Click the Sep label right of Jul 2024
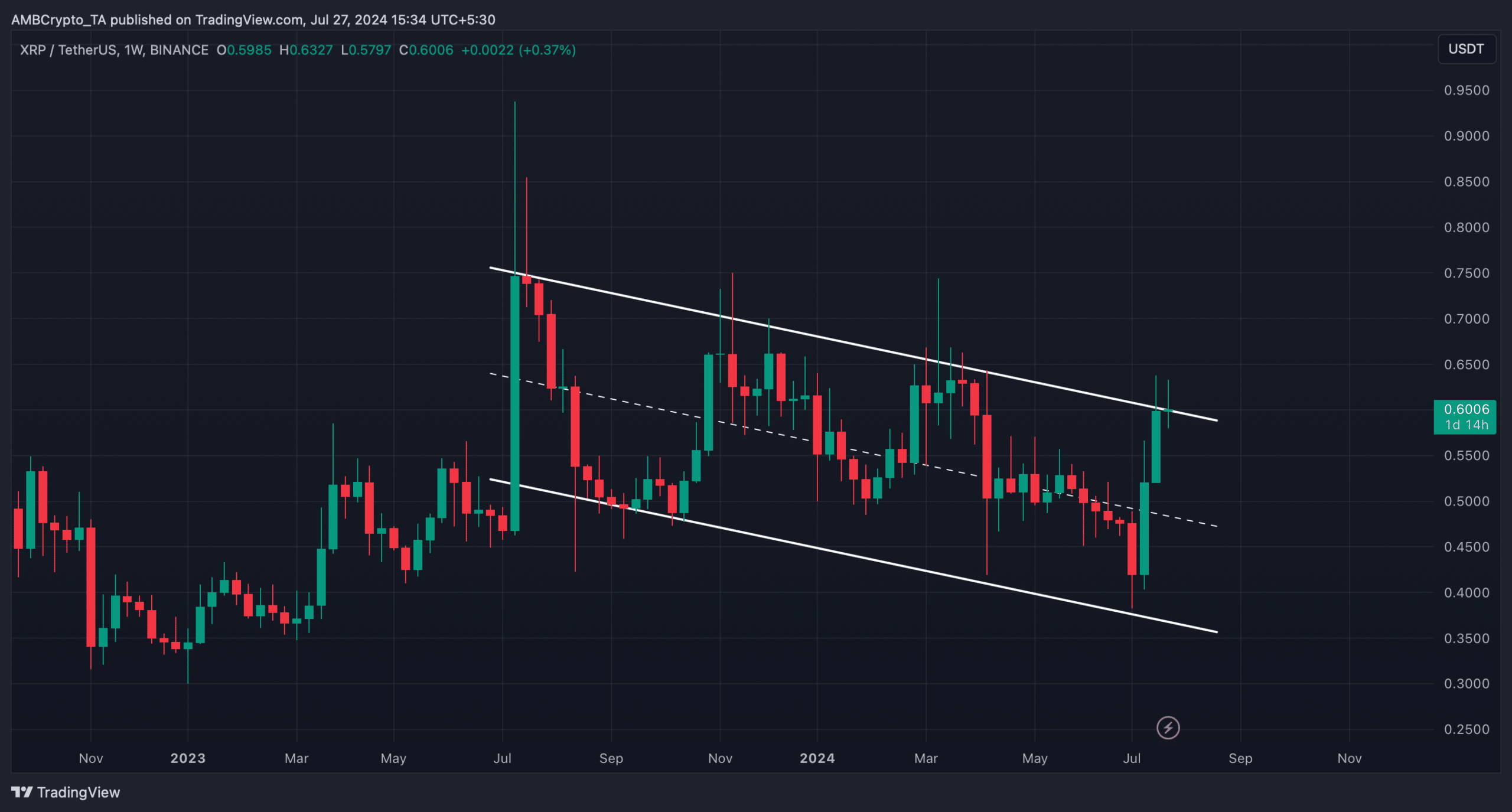The height and width of the screenshot is (812, 1512). [1240, 758]
